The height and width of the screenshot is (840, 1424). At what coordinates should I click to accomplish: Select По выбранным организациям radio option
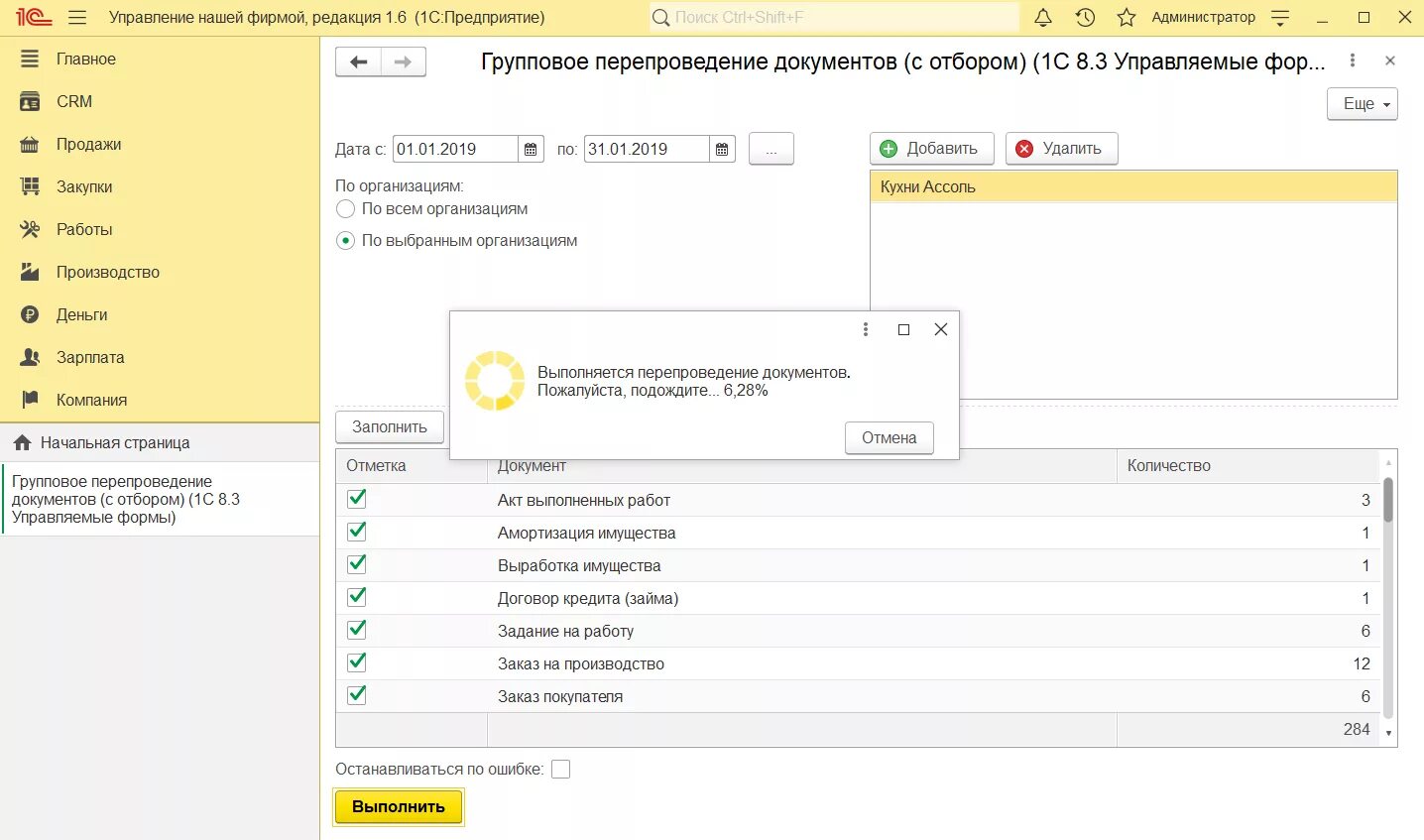point(345,241)
